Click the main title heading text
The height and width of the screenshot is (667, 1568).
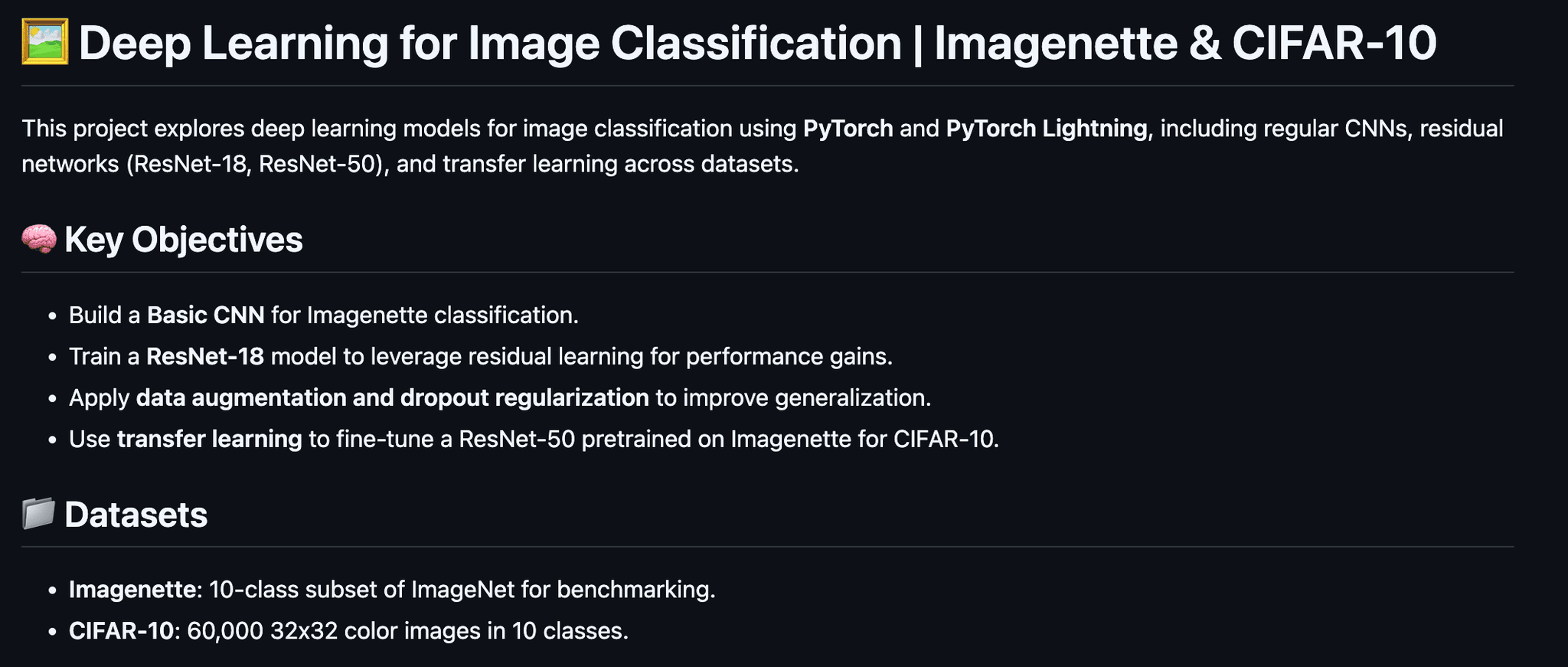757,43
